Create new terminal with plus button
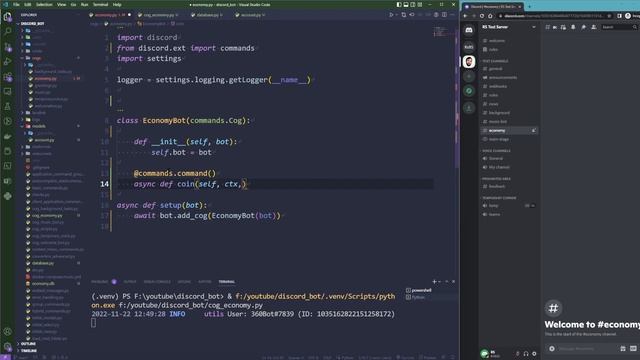640x360 pixels. (x=434, y=282)
